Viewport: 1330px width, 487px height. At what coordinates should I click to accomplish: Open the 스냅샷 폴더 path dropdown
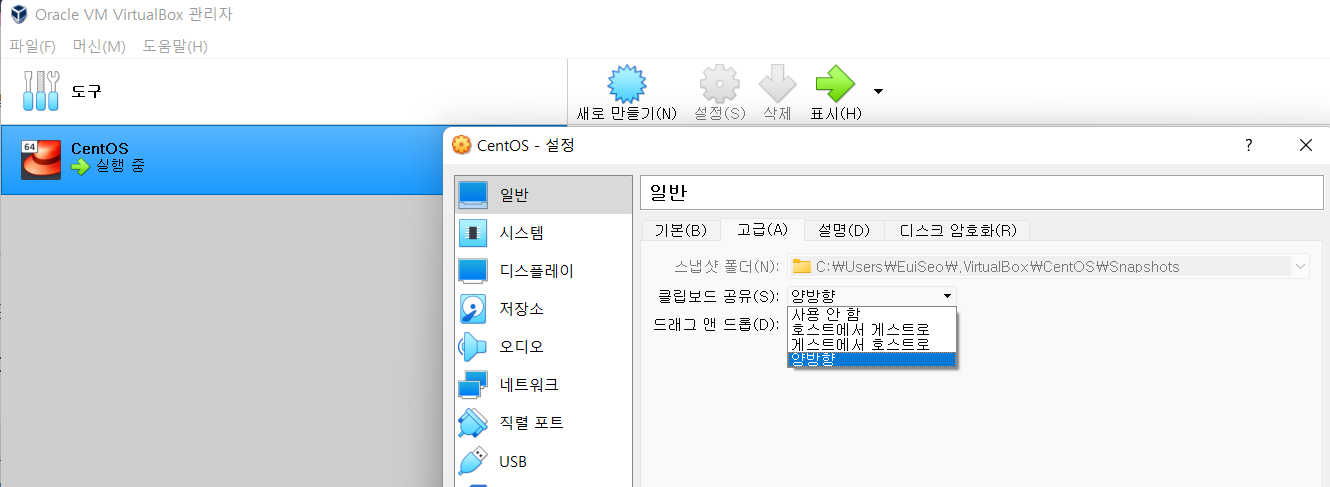[x=1300, y=267]
